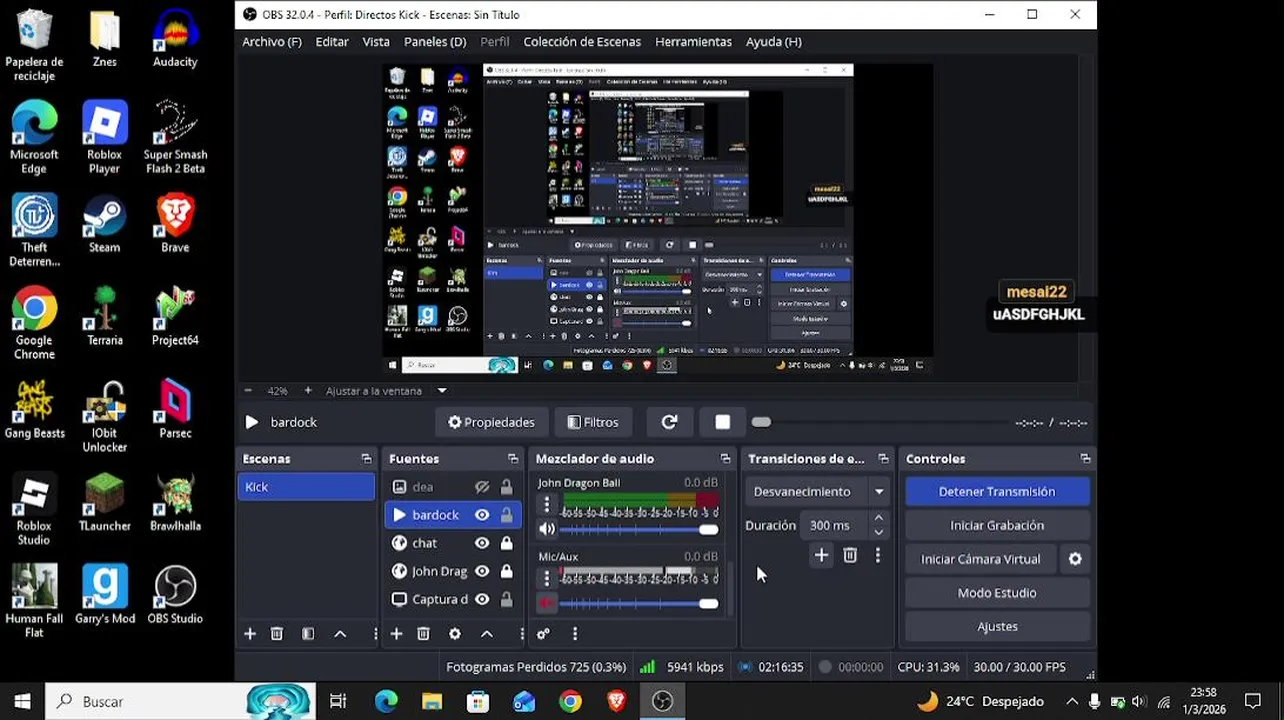1284x720 pixels.
Task: Zoom in the preview with the plus icon
Action: pyautogui.click(x=308, y=391)
